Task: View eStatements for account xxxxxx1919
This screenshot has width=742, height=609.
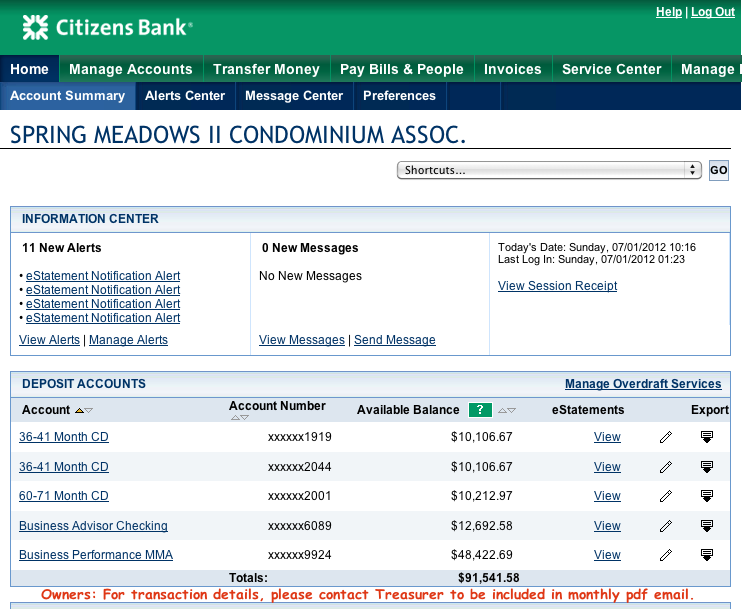Action: pos(607,437)
